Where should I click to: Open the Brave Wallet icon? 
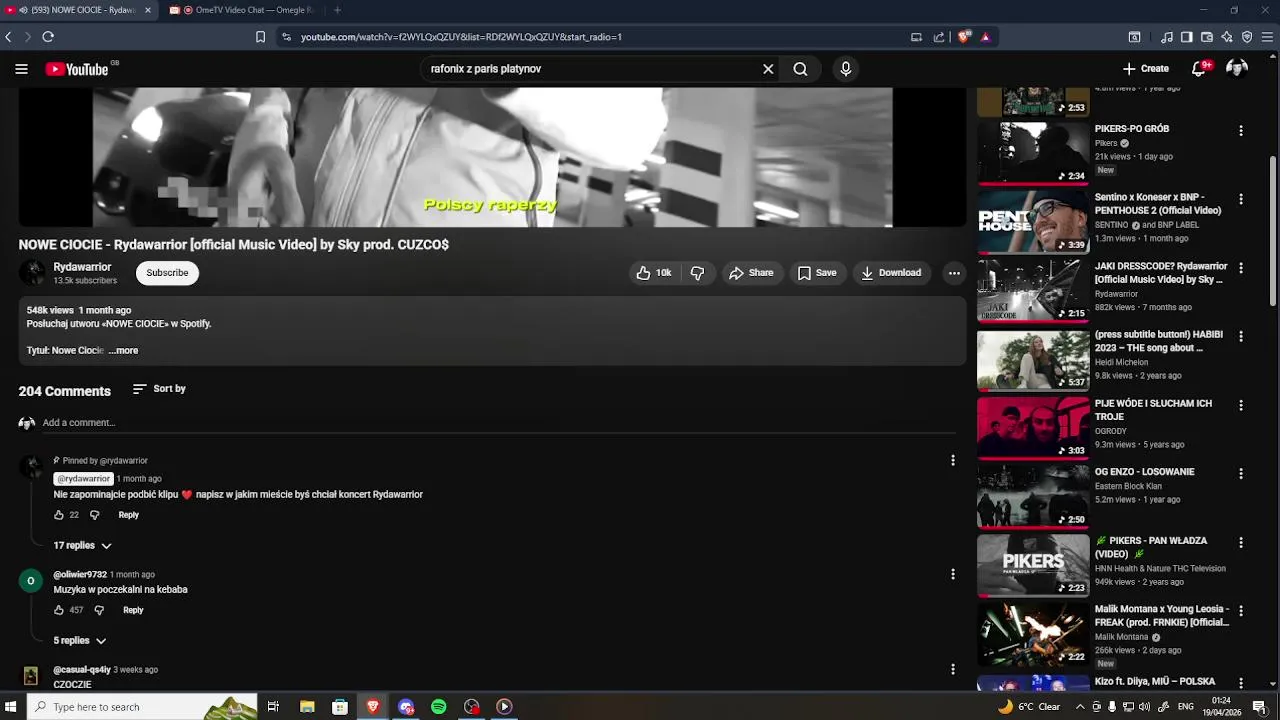[1207, 37]
